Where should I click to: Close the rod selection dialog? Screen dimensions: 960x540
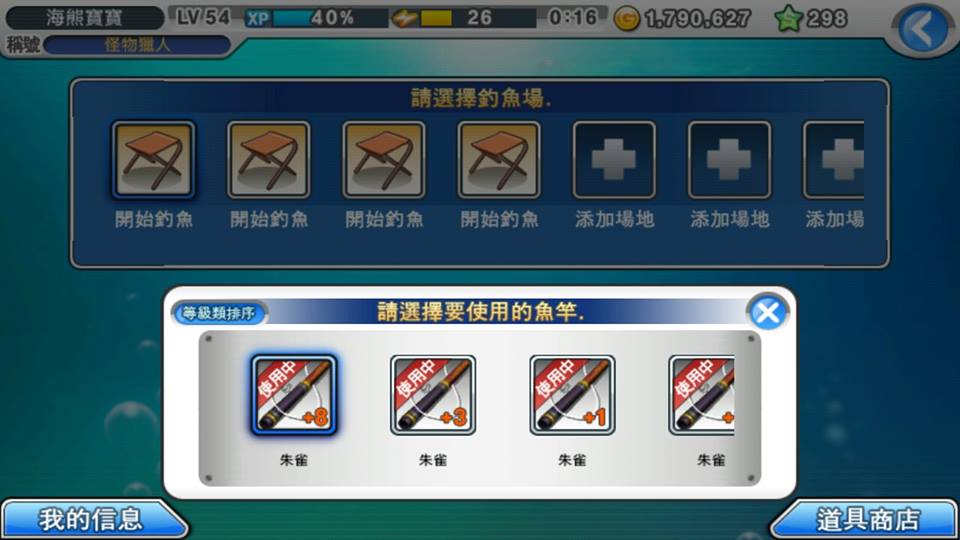(x=767, y=312)
